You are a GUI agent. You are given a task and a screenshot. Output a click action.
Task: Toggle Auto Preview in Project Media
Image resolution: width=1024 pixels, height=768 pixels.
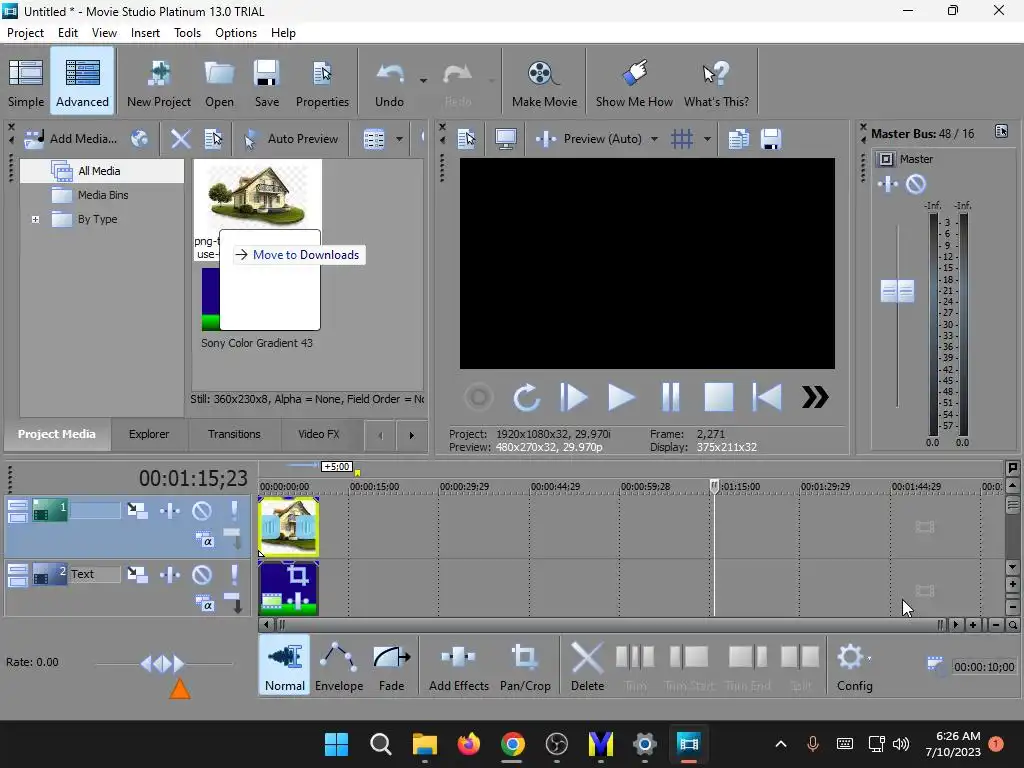pos(291,138)
